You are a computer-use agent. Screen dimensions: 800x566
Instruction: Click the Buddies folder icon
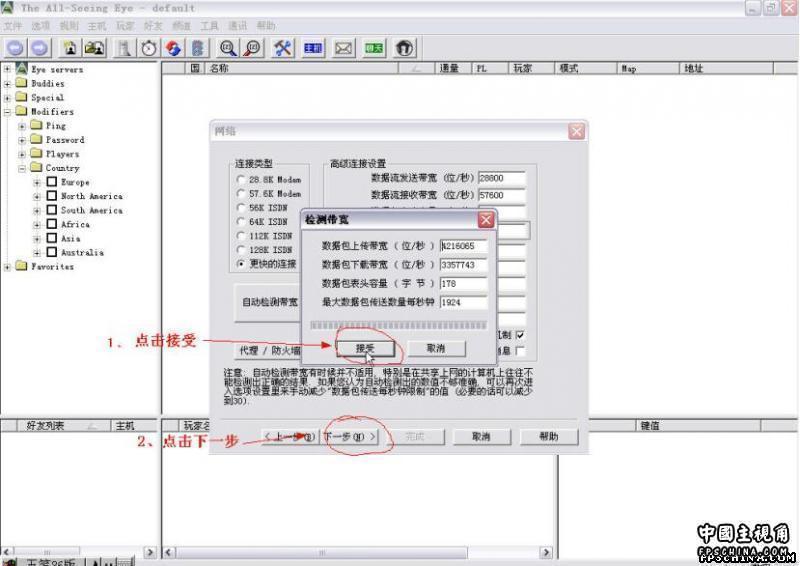click(21, 83)
